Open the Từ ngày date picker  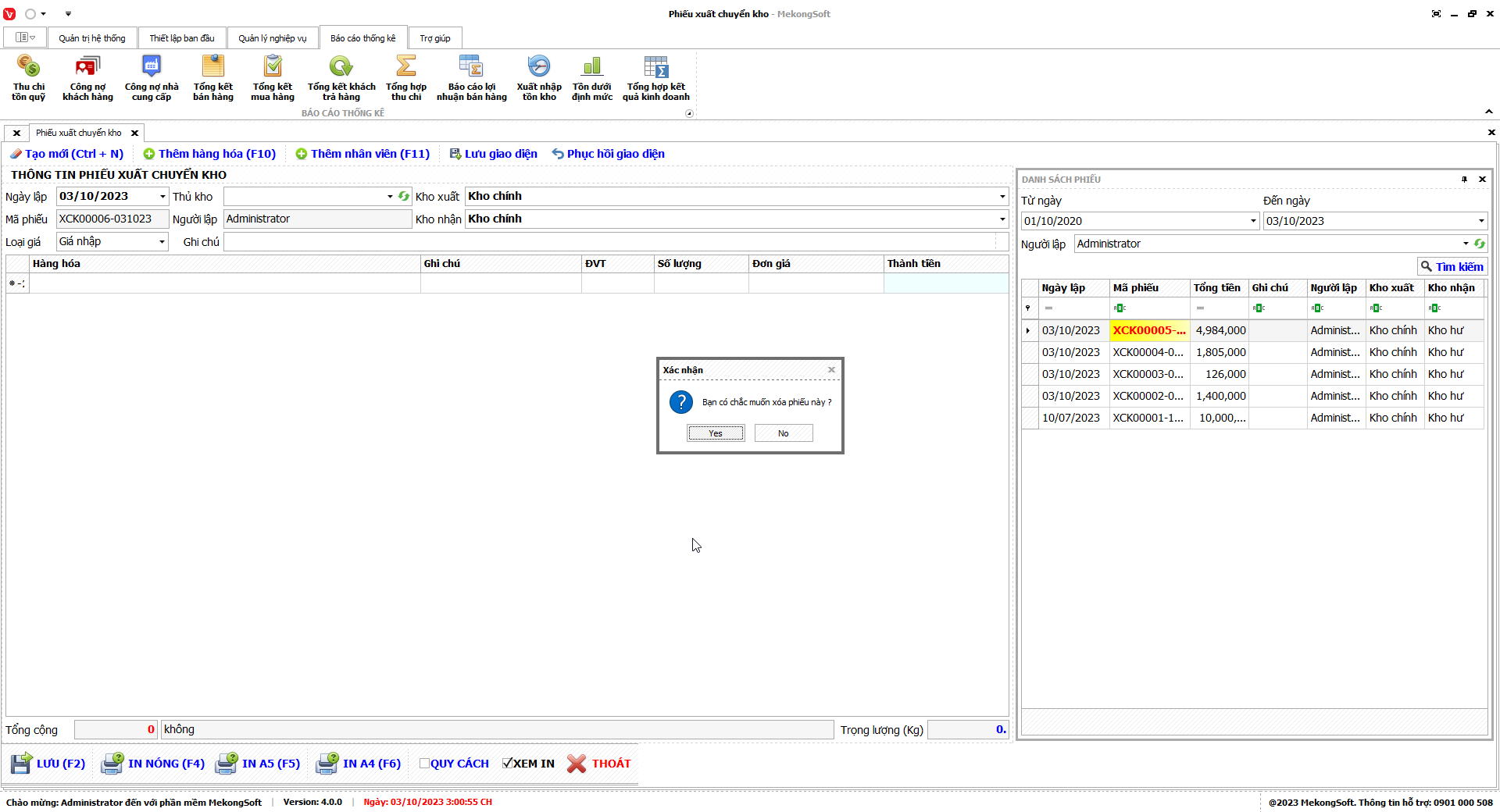pos(1252,221)
